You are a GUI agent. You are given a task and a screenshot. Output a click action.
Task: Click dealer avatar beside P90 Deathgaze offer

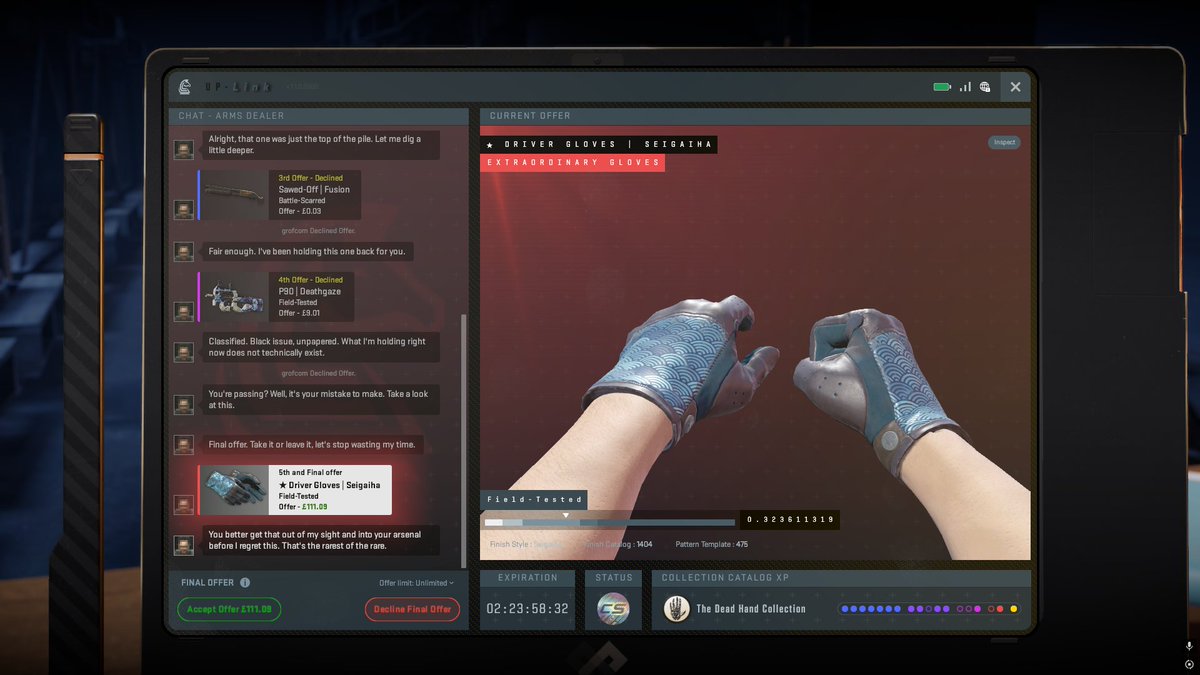[x=184, y=312]
